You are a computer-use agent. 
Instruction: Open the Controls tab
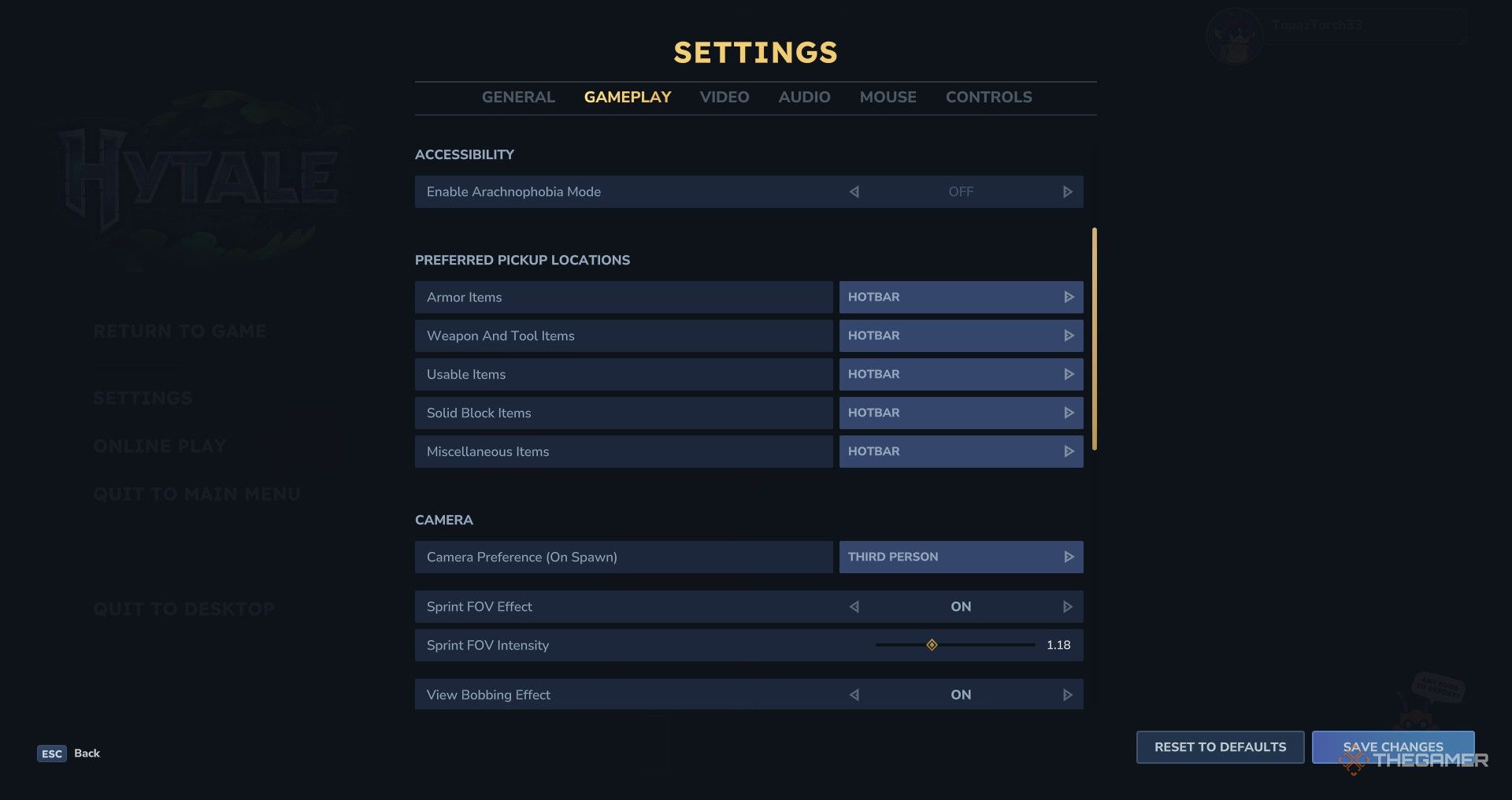988,98
